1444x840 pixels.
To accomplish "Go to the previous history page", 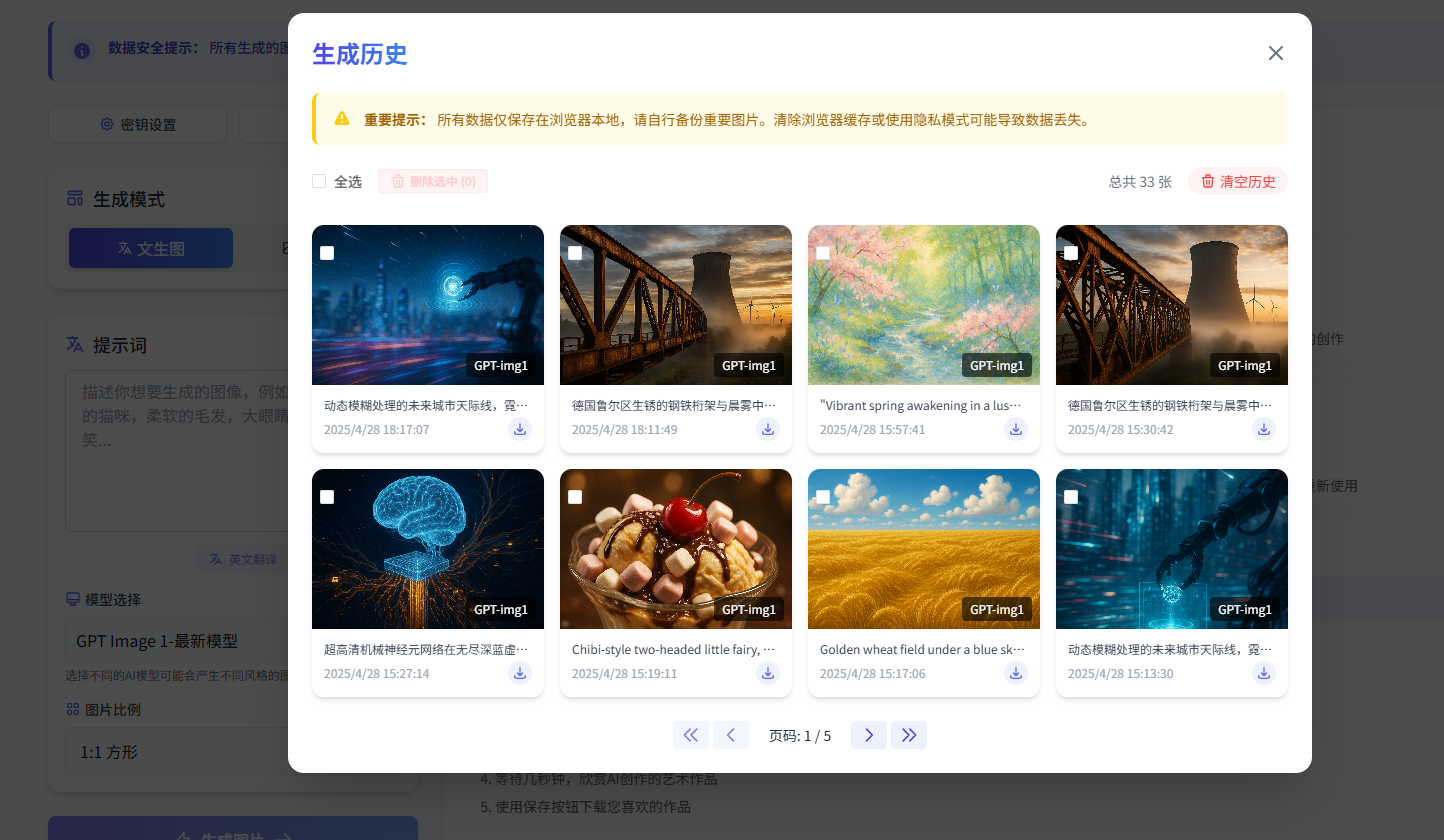I will (731, 735).
